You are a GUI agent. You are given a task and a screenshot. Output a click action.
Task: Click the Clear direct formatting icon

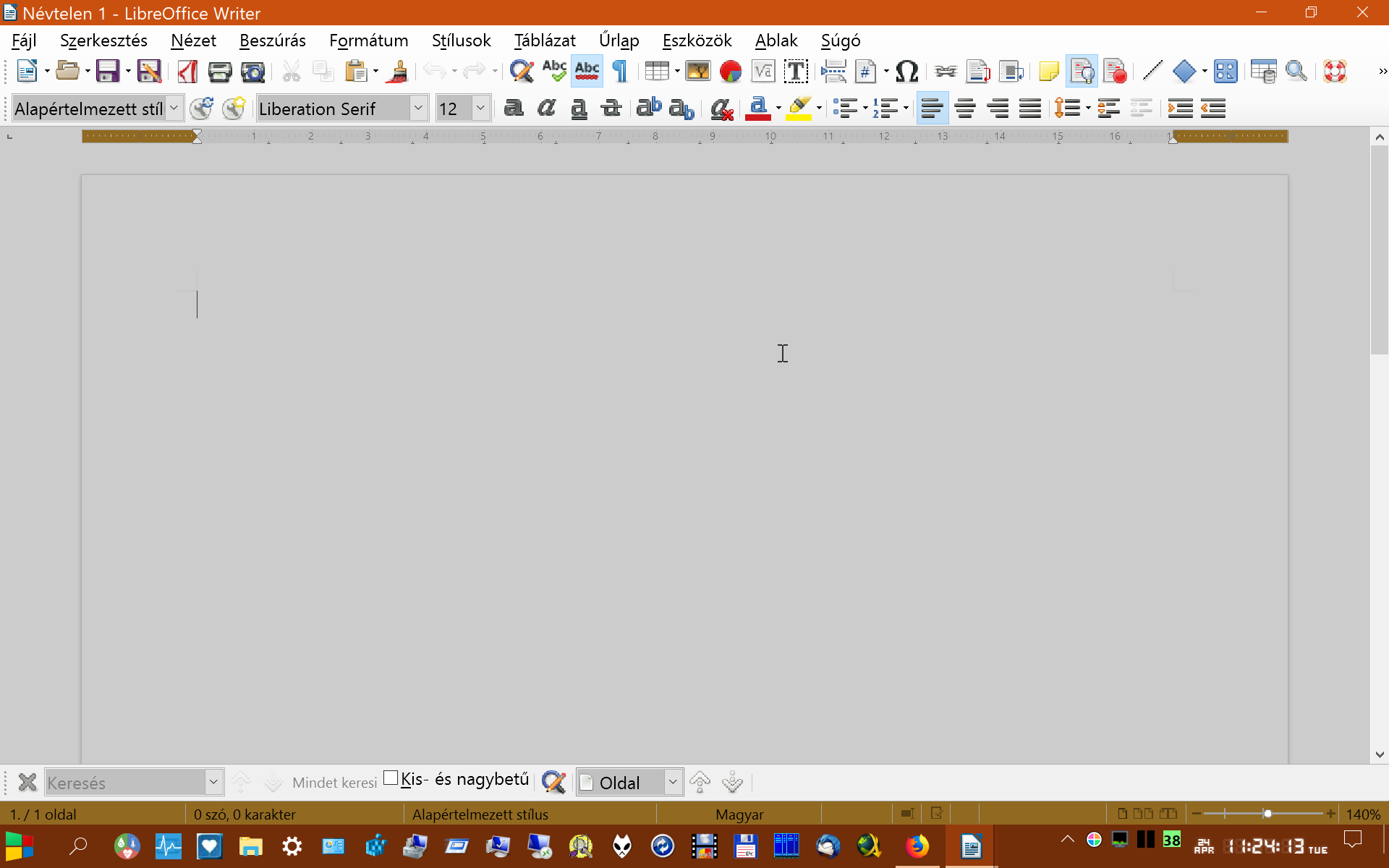[721, 109]
